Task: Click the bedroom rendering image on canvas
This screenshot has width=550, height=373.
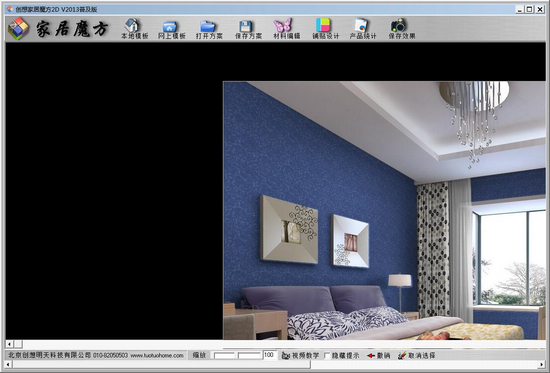Action: click(384, 211)
